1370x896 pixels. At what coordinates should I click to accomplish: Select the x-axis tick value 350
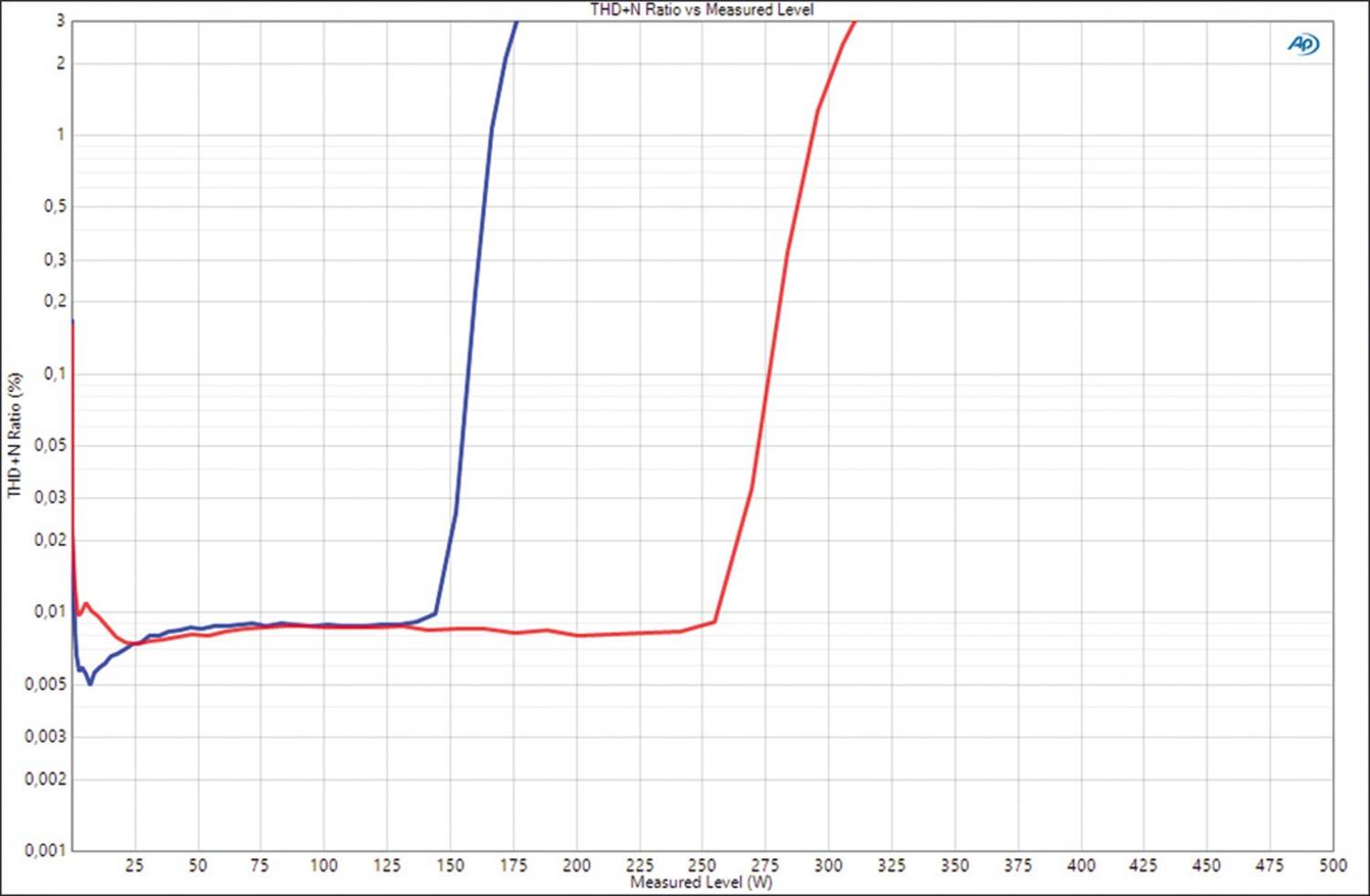click(954, 865)
